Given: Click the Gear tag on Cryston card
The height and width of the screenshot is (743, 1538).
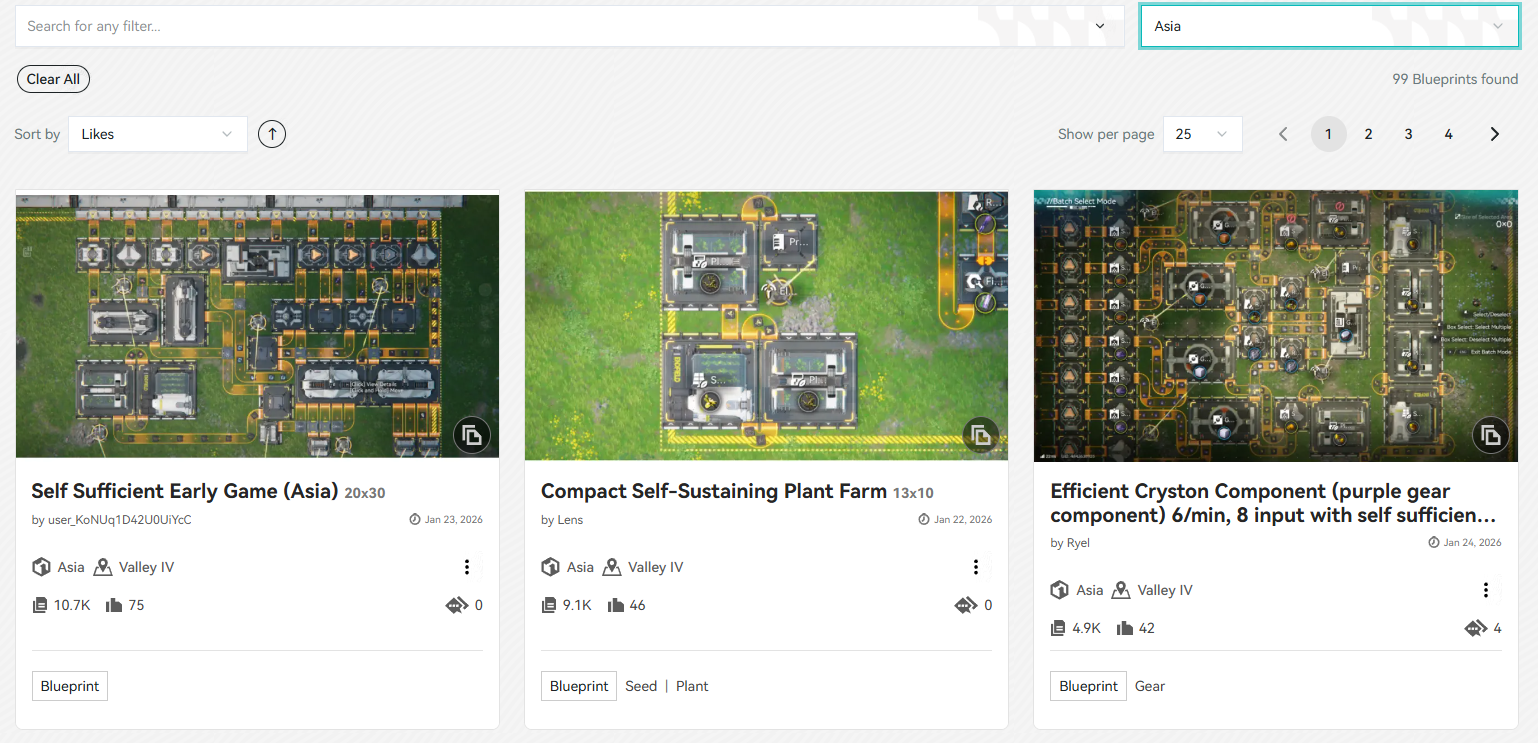Looking at the screenshot, I should (x=1150, y=686).
